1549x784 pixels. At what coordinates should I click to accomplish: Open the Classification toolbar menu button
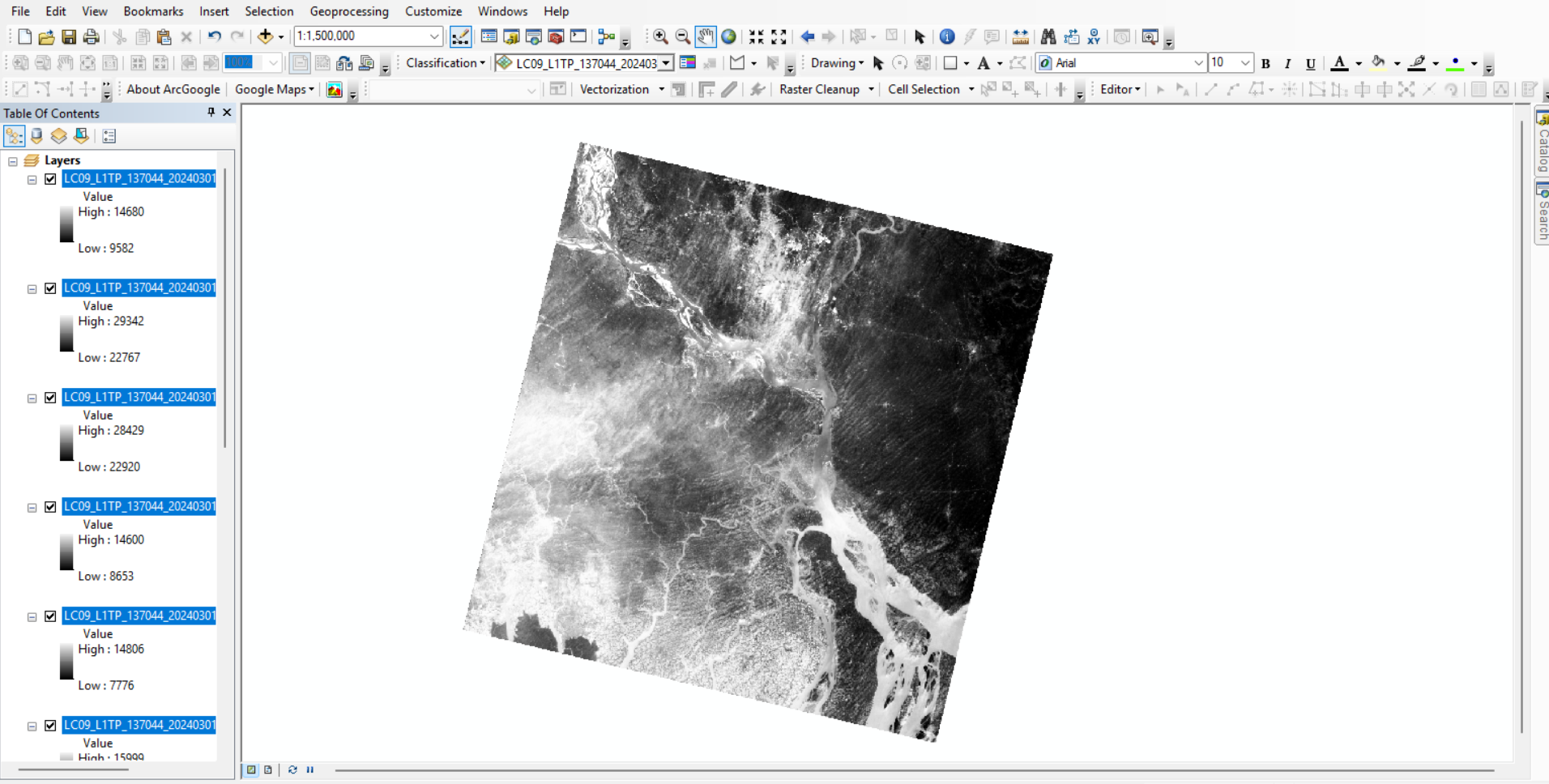pos(446,63)
